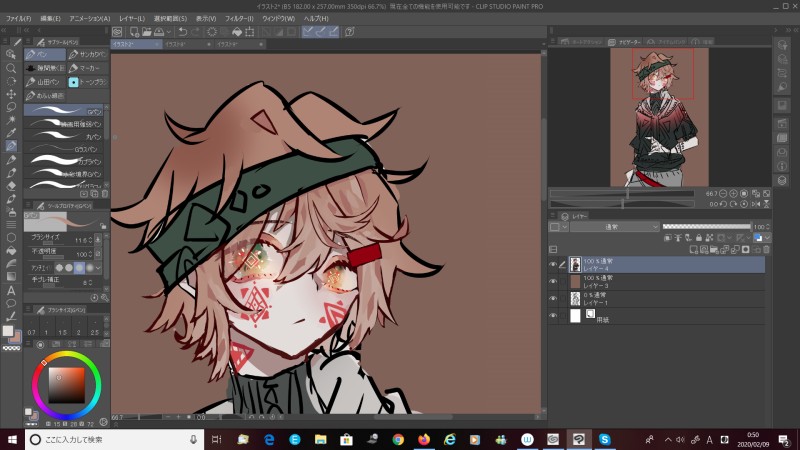The height and width of the screenshot is (450, 800).
Task: Select the Eyedropper tool
Action: (11, 133)
